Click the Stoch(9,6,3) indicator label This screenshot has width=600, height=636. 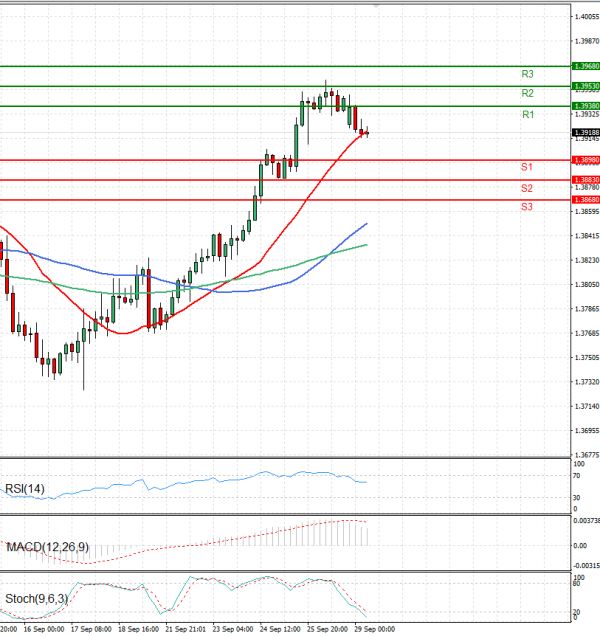[x=37, y=599]
